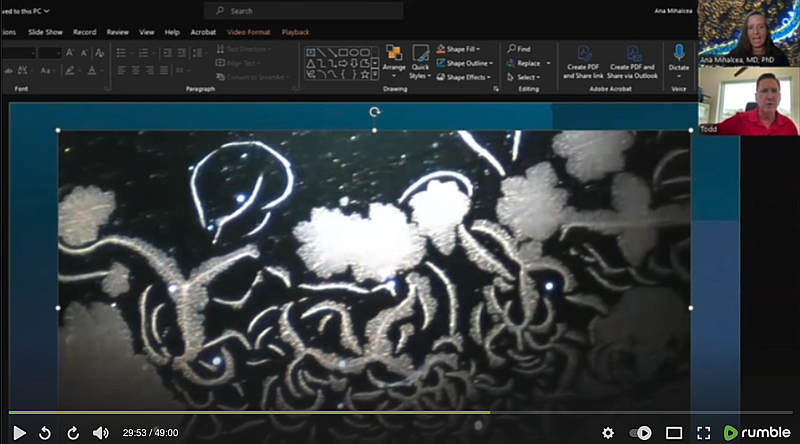
Task: Open video player settings gear
Action: tap(607, 432)
